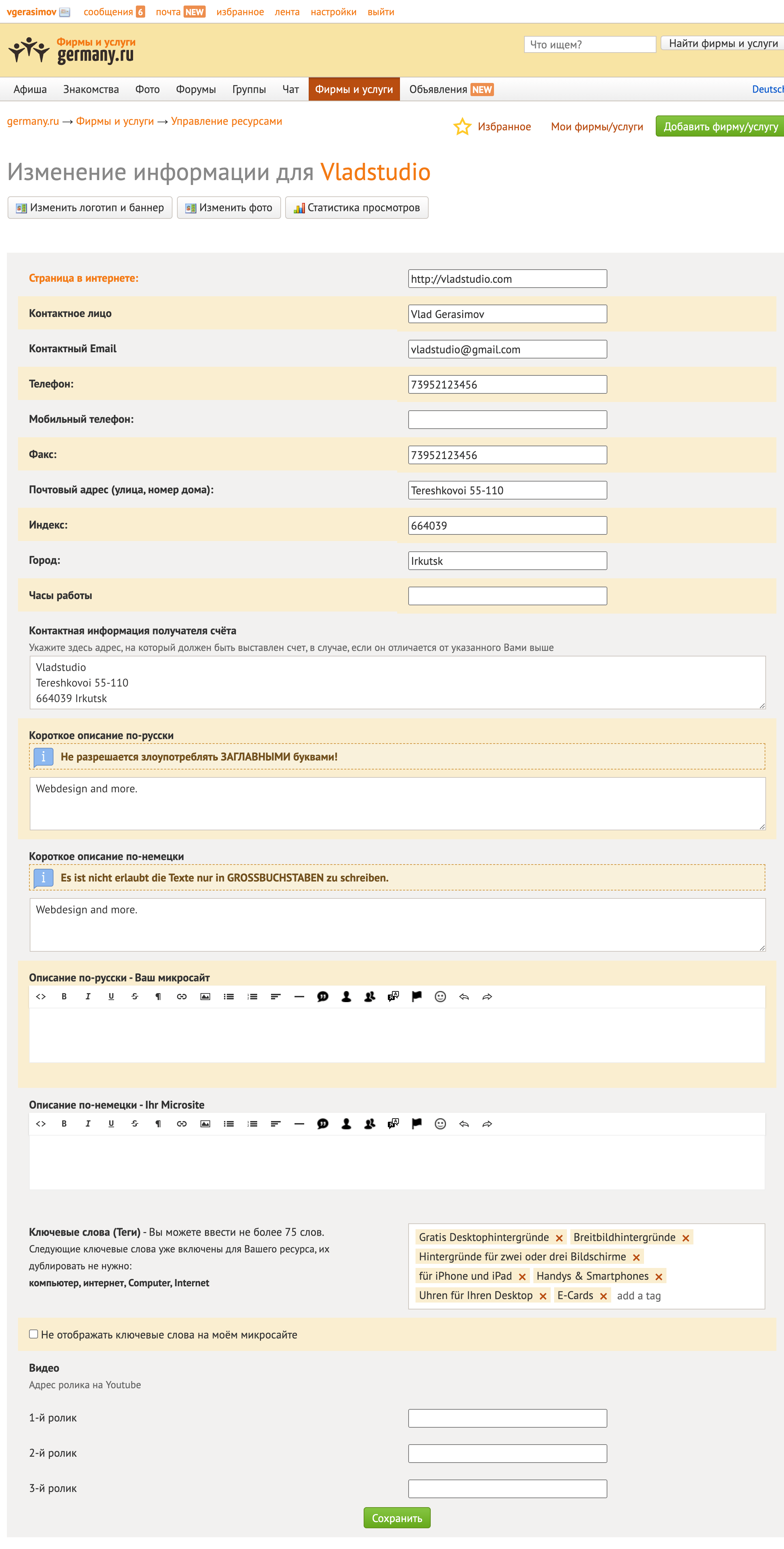Go to Знакомства section
This screenshot has height=1549, width=784.
point(91,89)
